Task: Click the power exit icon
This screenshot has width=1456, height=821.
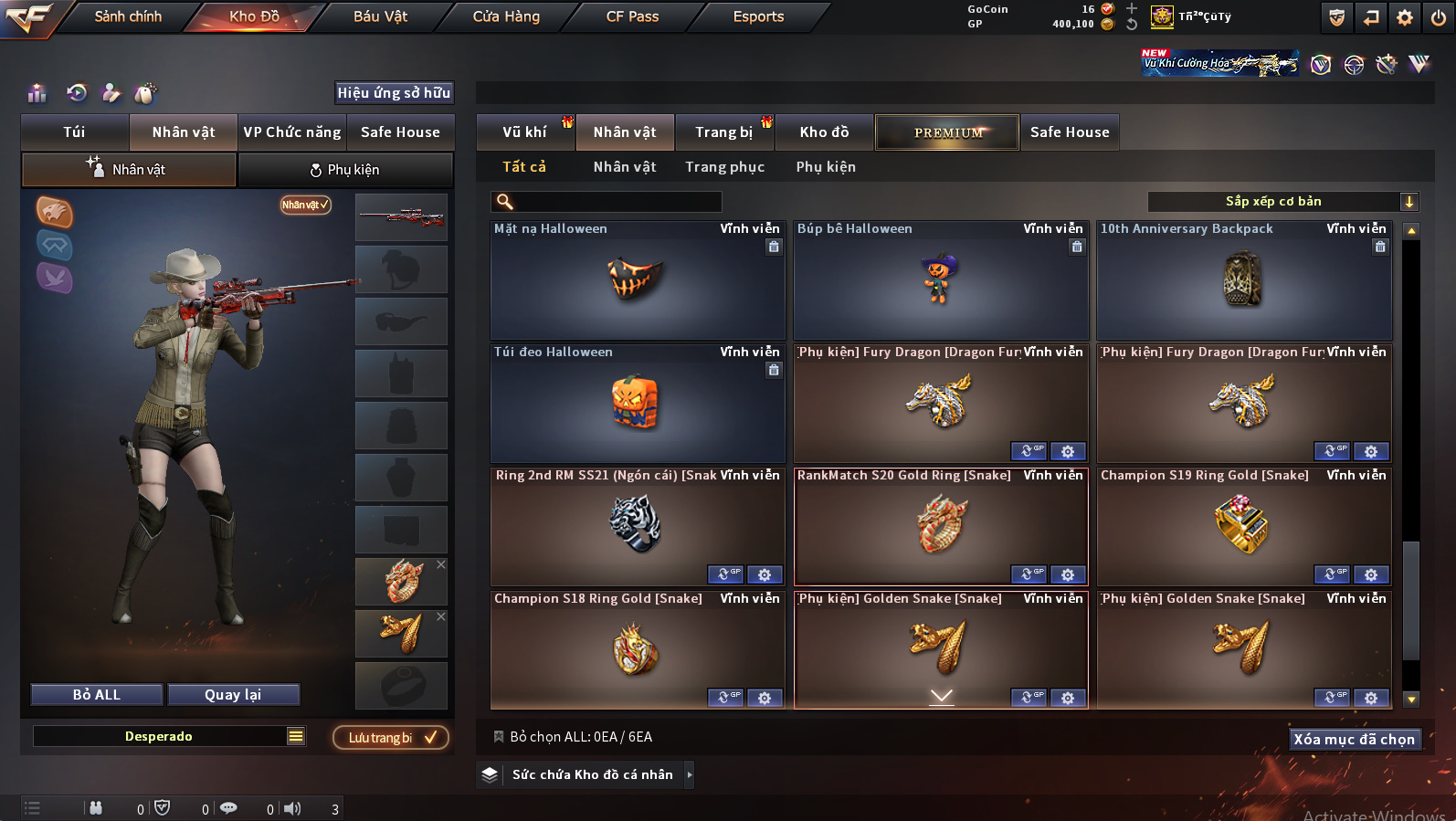Action: [1439, 16]
